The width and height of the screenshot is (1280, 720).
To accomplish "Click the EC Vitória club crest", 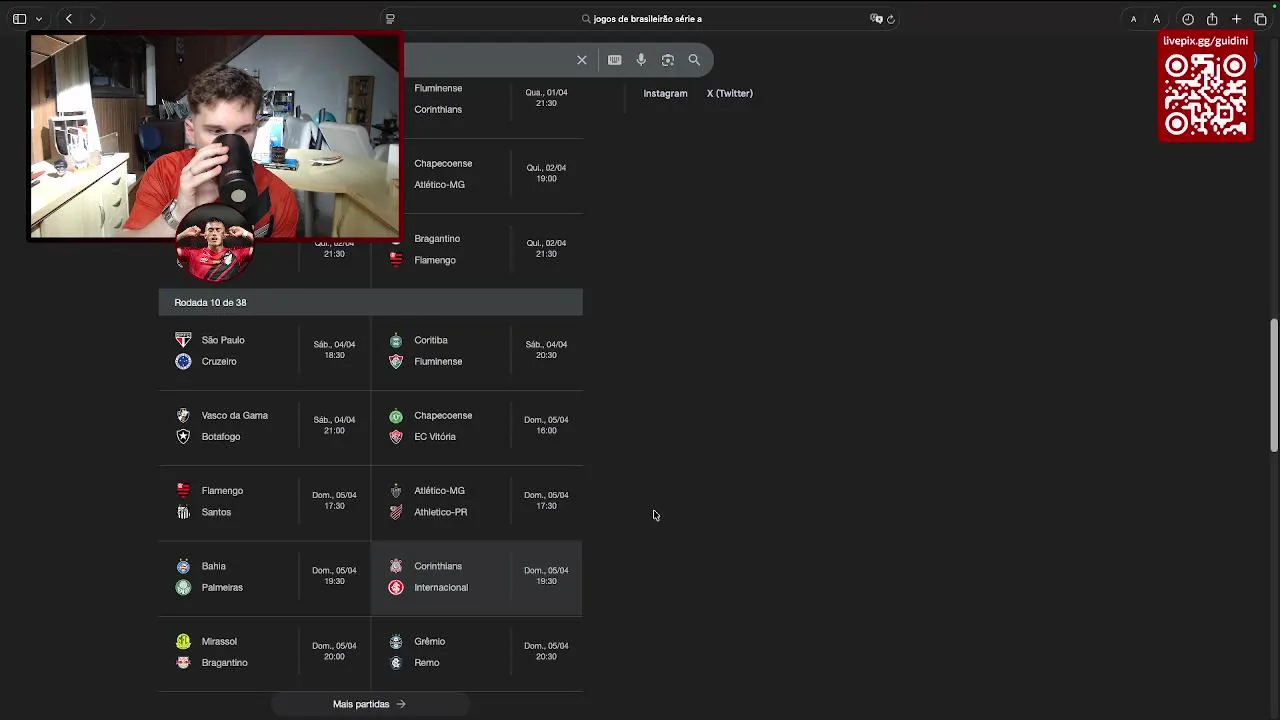I will (396, 436).
